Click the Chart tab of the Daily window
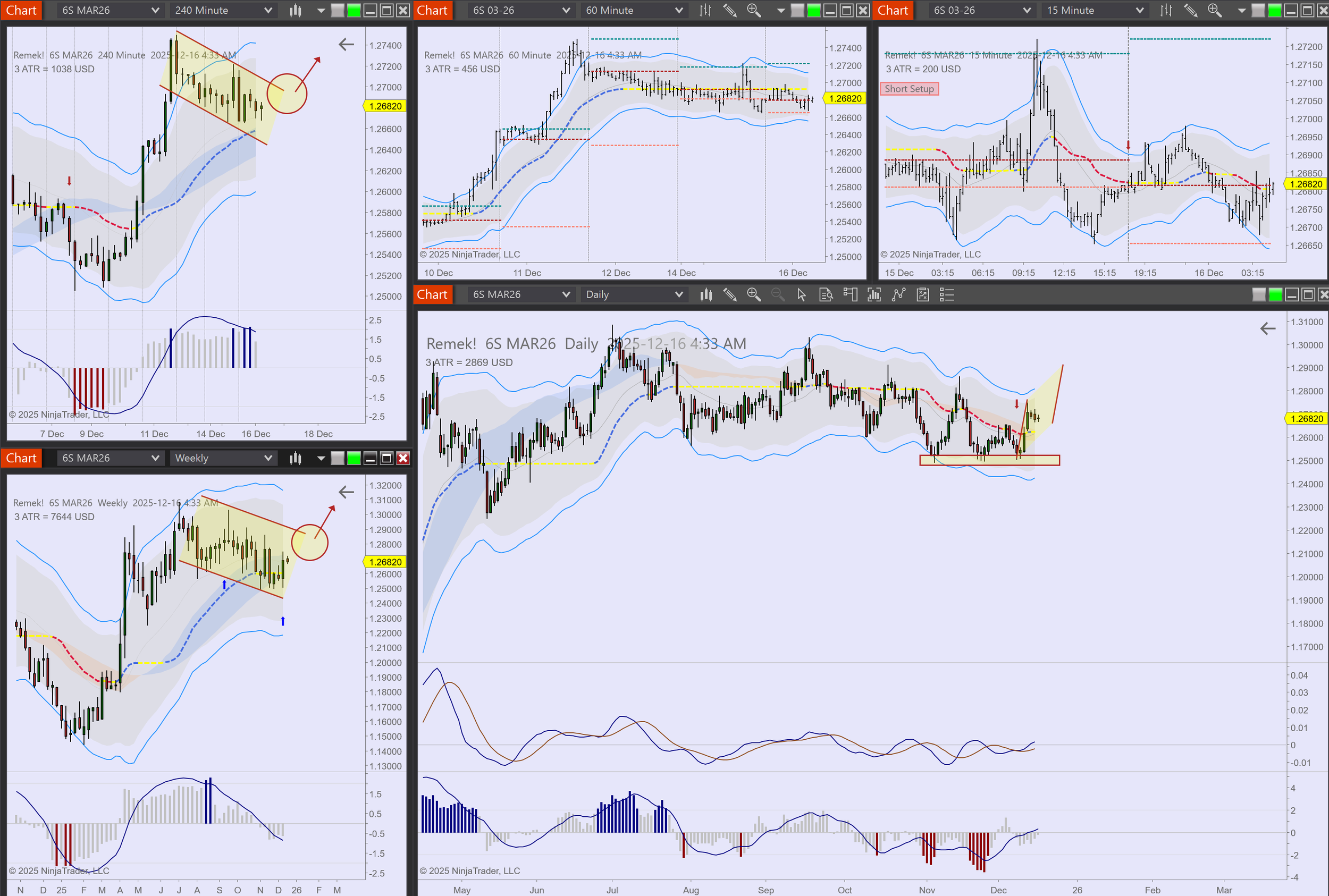Image resolution: width=1329 pixels, height=896 pixels. (432, 295)
